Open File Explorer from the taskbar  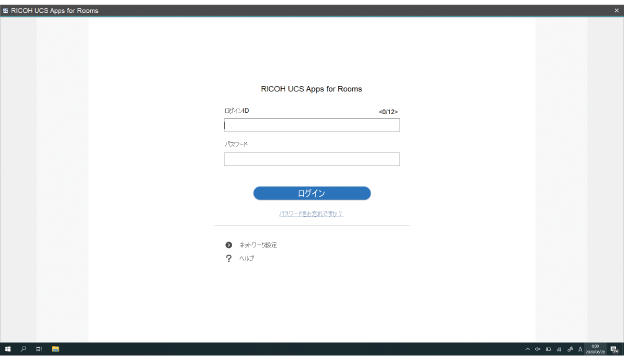[55, 349]
